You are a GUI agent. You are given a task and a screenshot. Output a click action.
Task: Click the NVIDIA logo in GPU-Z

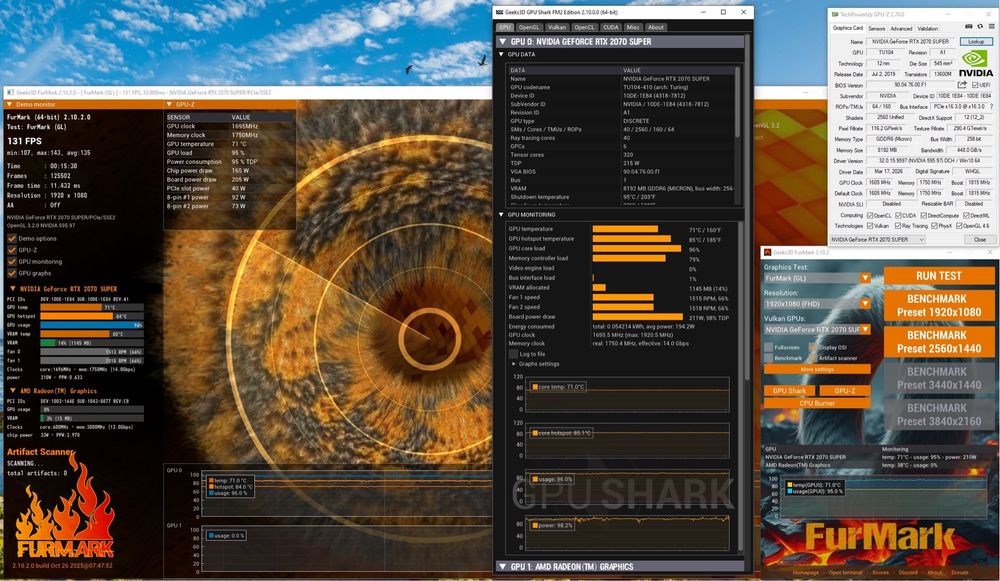(975, 64)
